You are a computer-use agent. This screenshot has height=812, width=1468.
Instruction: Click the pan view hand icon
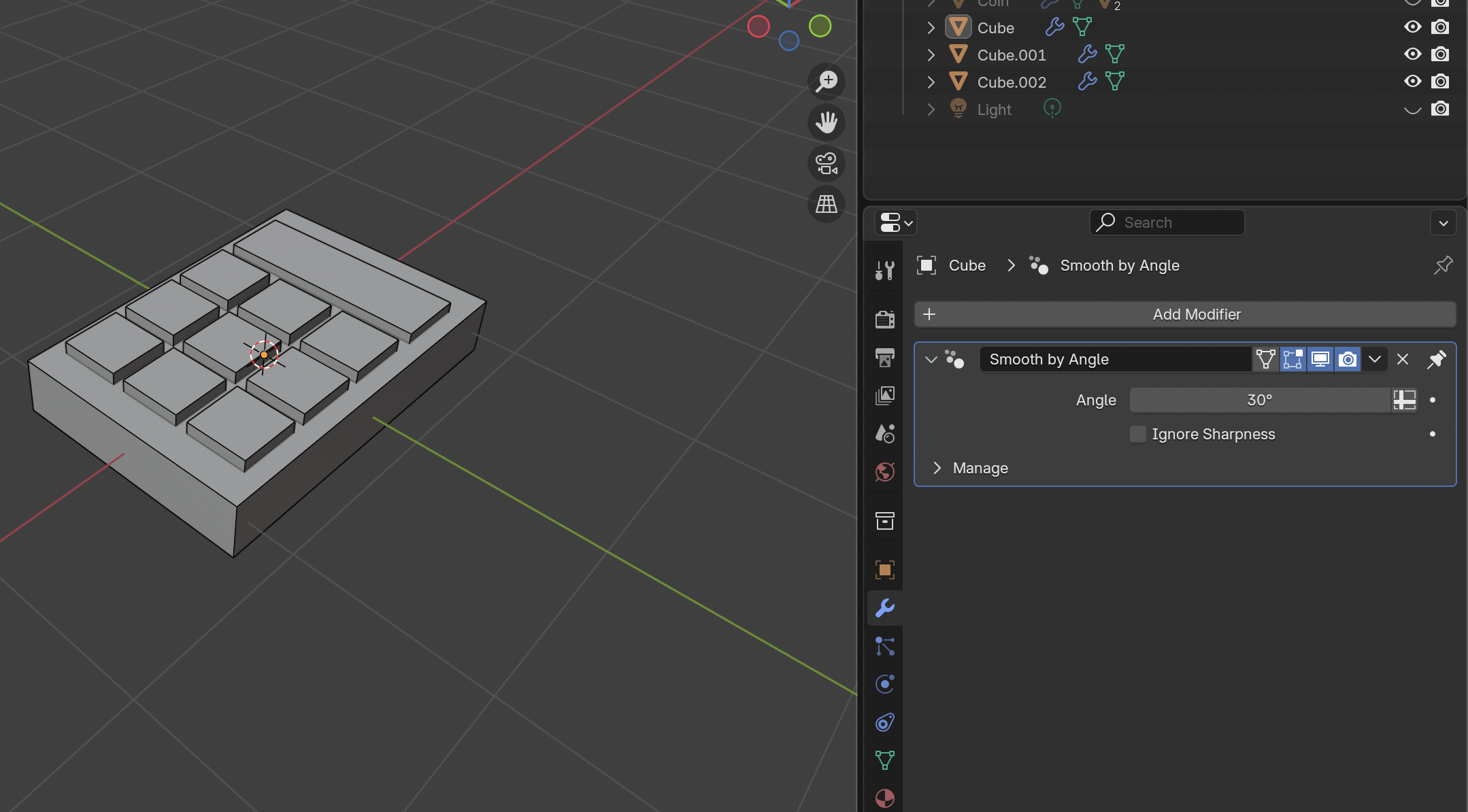point(827,122)
